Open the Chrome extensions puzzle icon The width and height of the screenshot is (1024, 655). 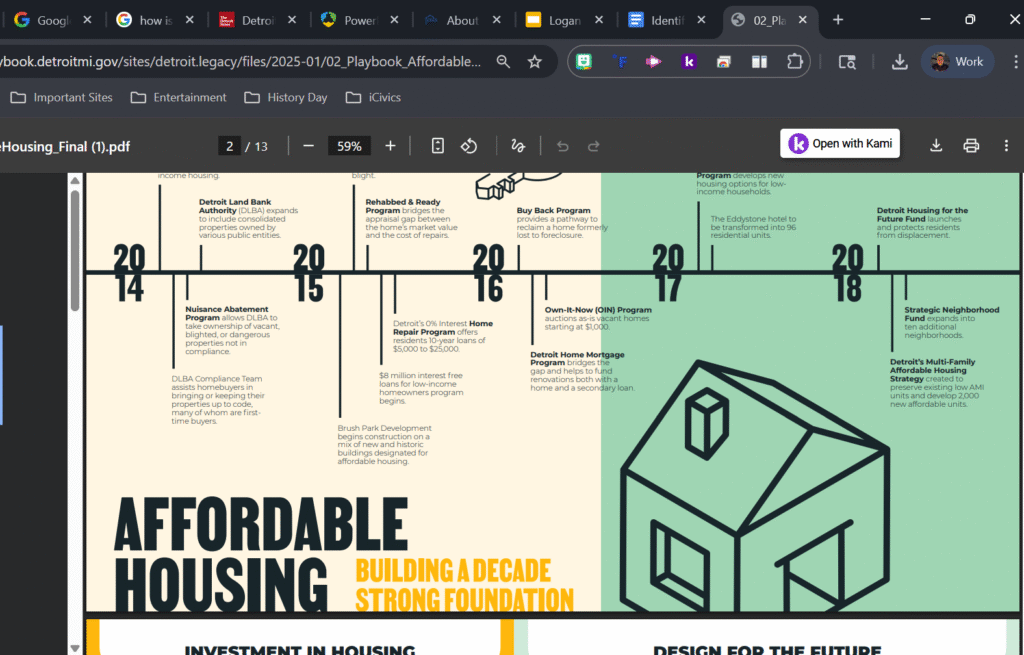click(x=794, y=62)
